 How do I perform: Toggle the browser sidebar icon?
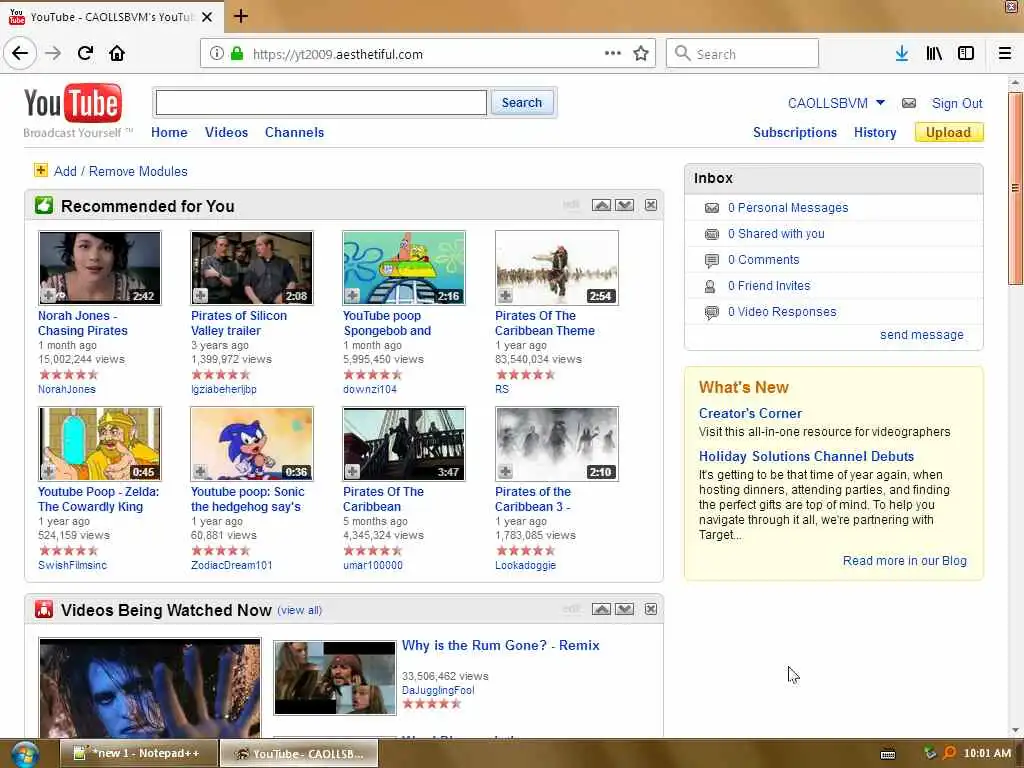pos(966,54)
